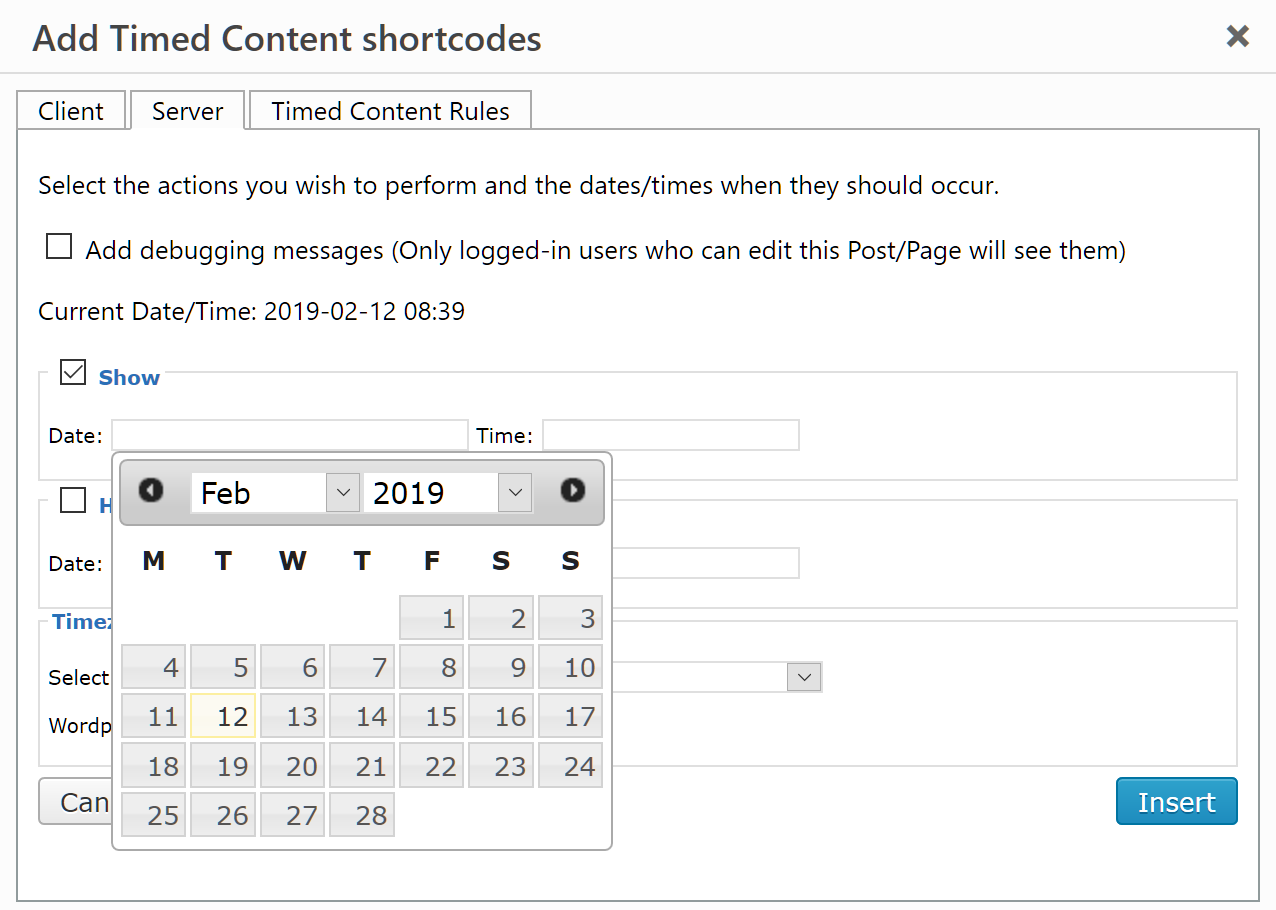The height and width of the screenshot is (910, 1276).
Task: Switch to the Client tab
Action: [x=71, y=111]
